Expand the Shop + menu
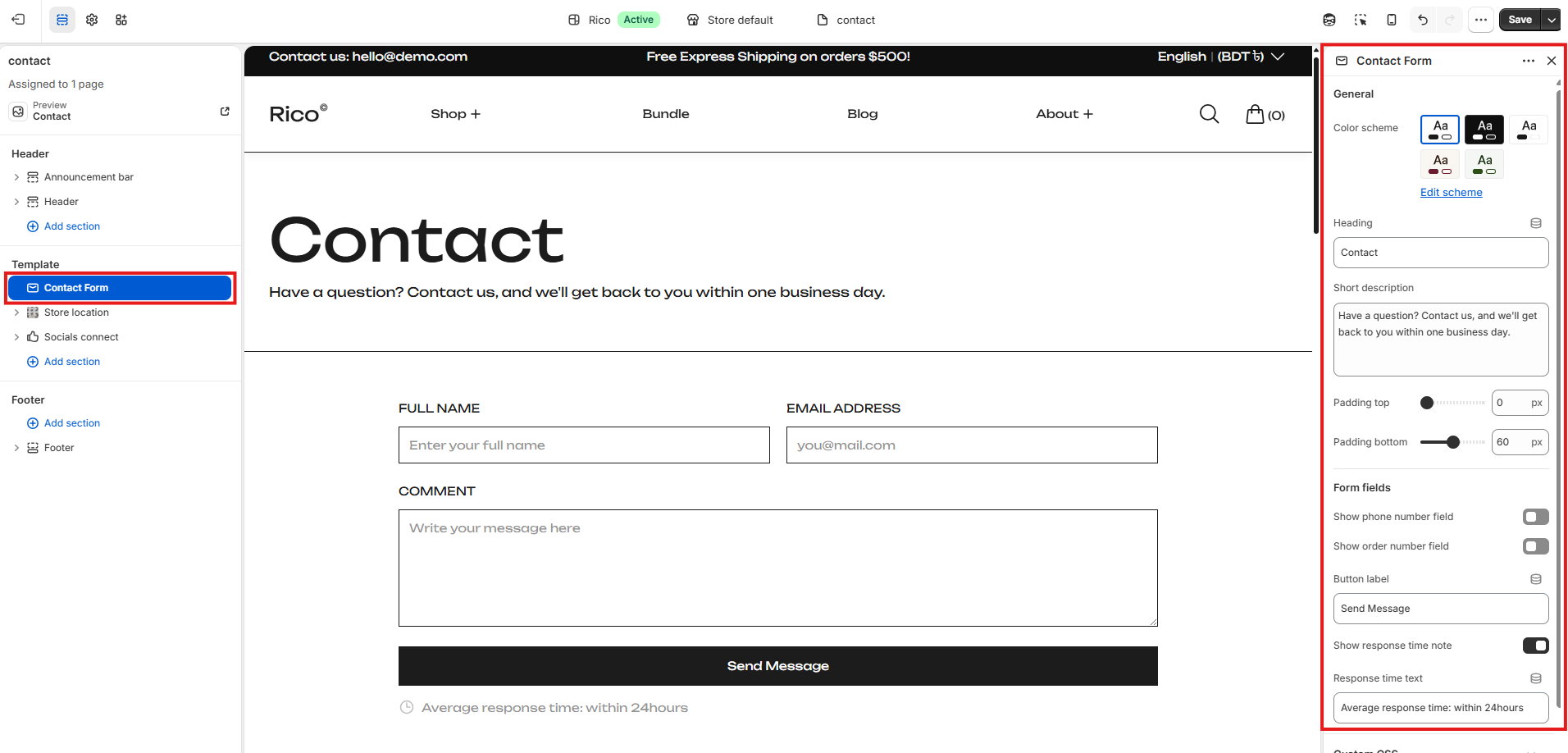 click(455, 114)
